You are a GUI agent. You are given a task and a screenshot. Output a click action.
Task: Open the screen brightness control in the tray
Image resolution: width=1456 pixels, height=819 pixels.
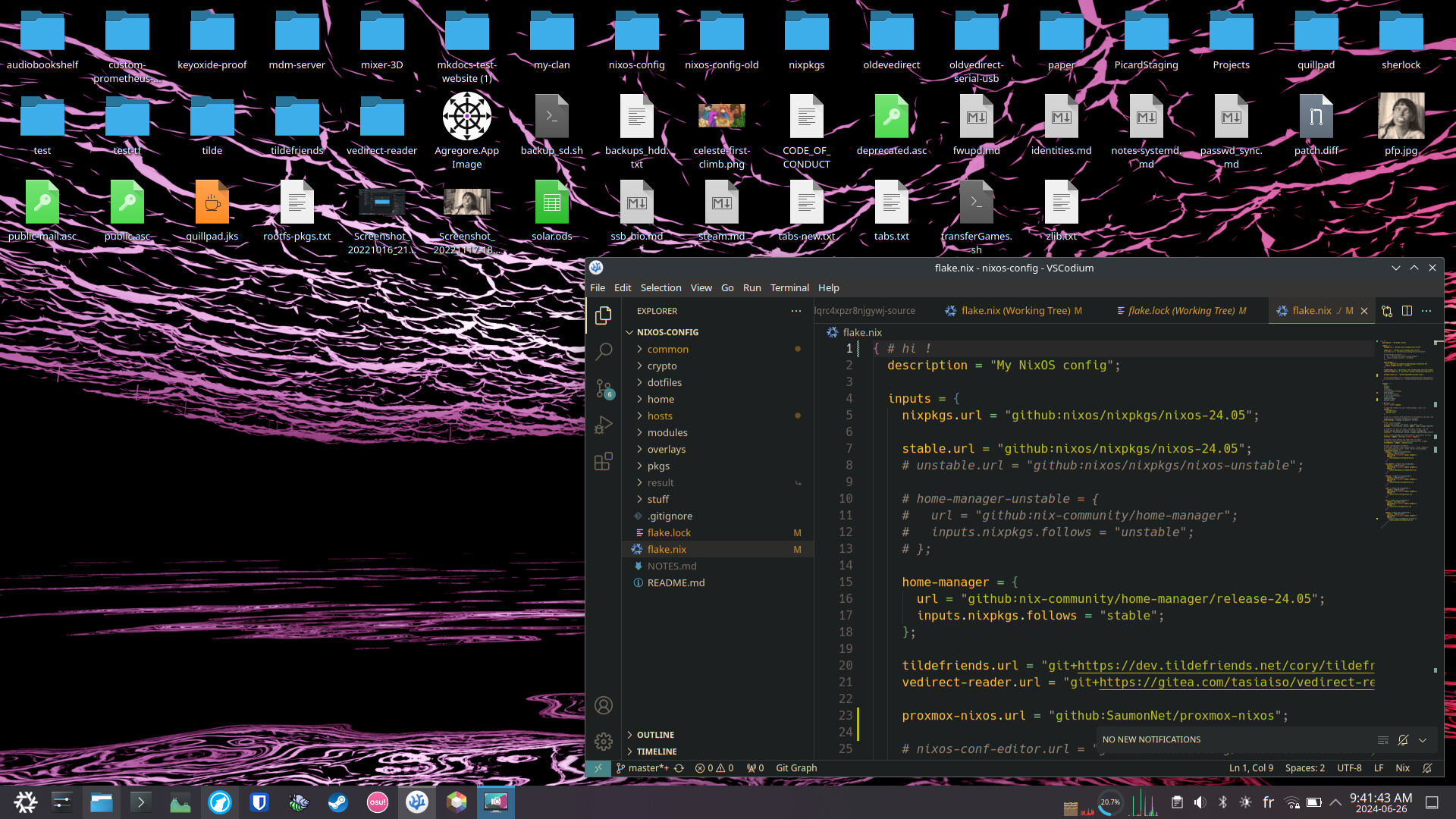(x=1244, y=802)
